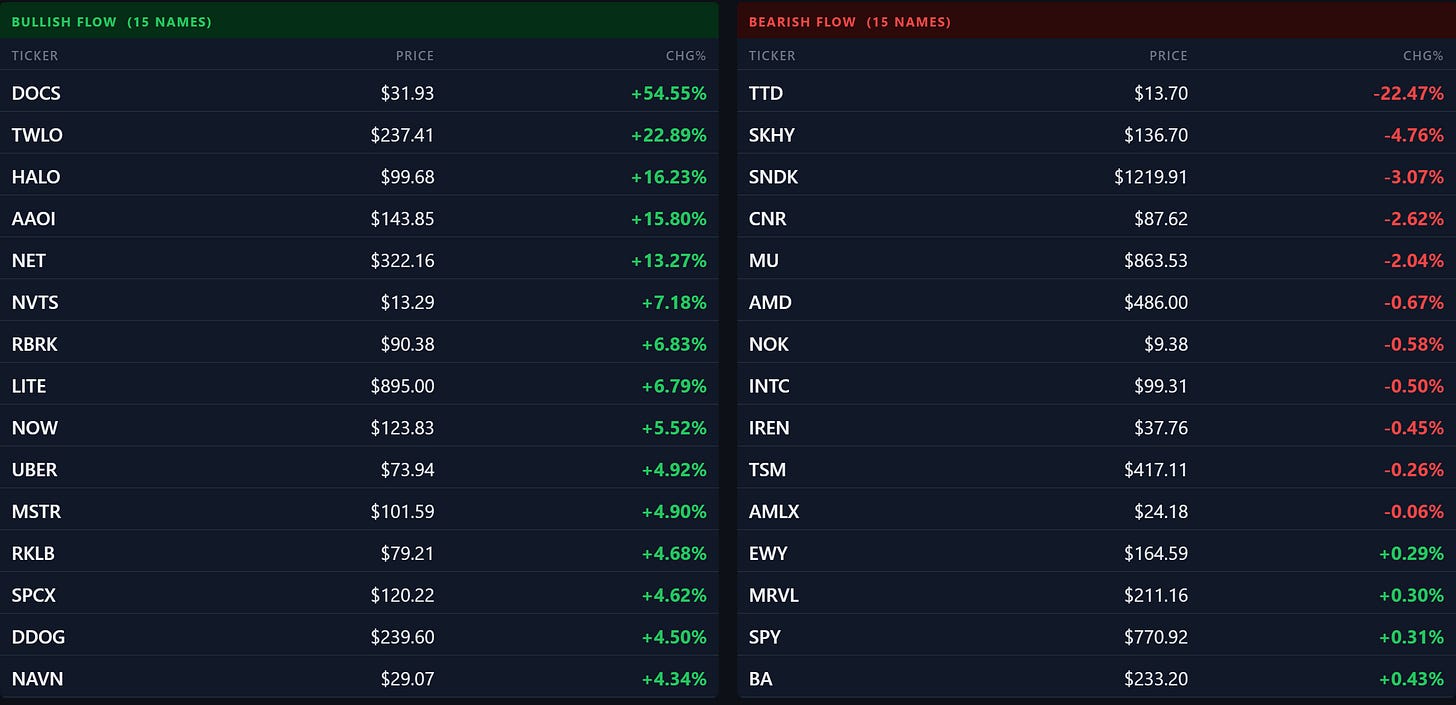Select the MRVL ticker
This screenshot has width=1456, height=705.
pos(773,595)
